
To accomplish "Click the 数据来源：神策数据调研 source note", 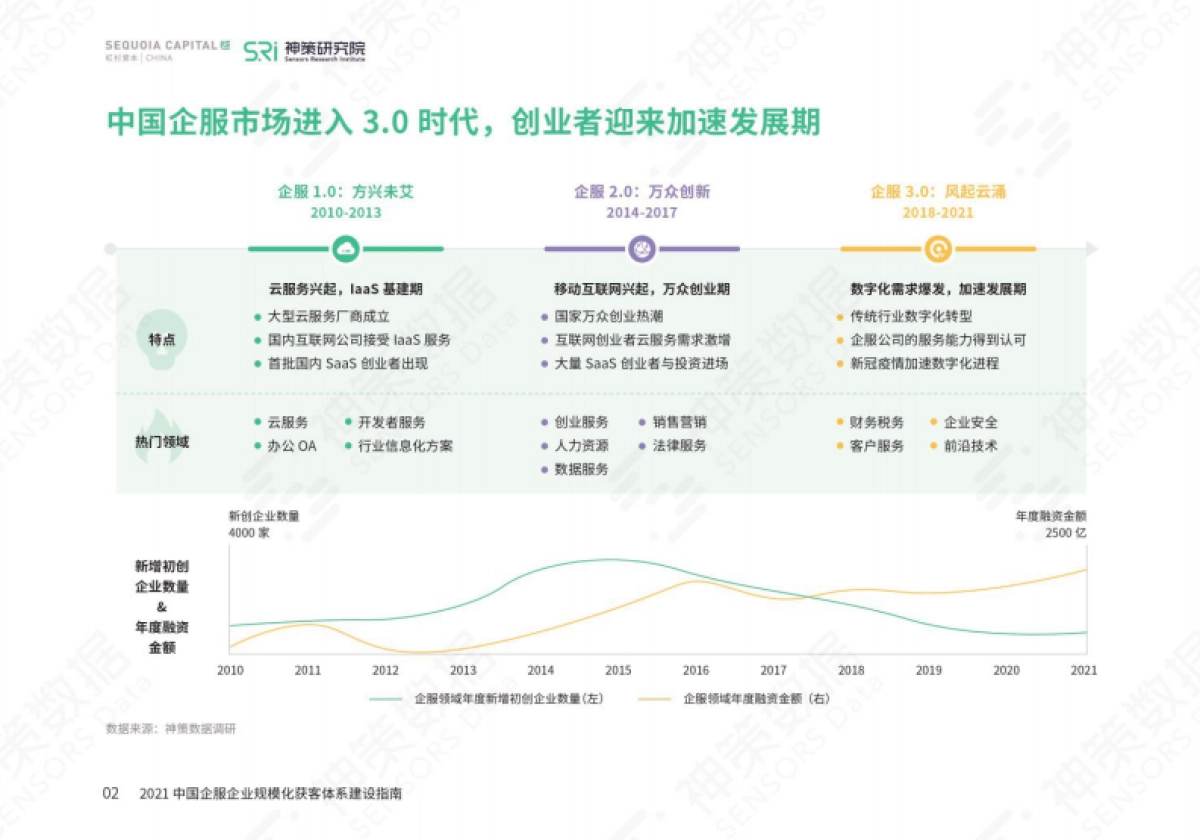I will [x=172, y=729].
